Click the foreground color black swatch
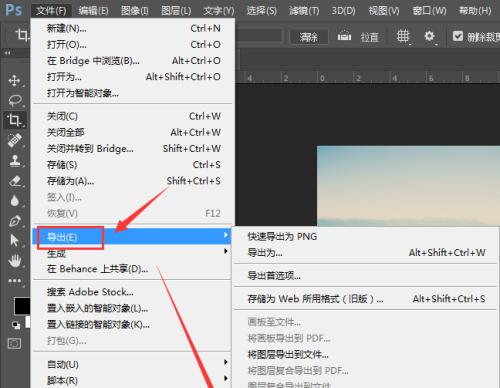 [22, 306]
